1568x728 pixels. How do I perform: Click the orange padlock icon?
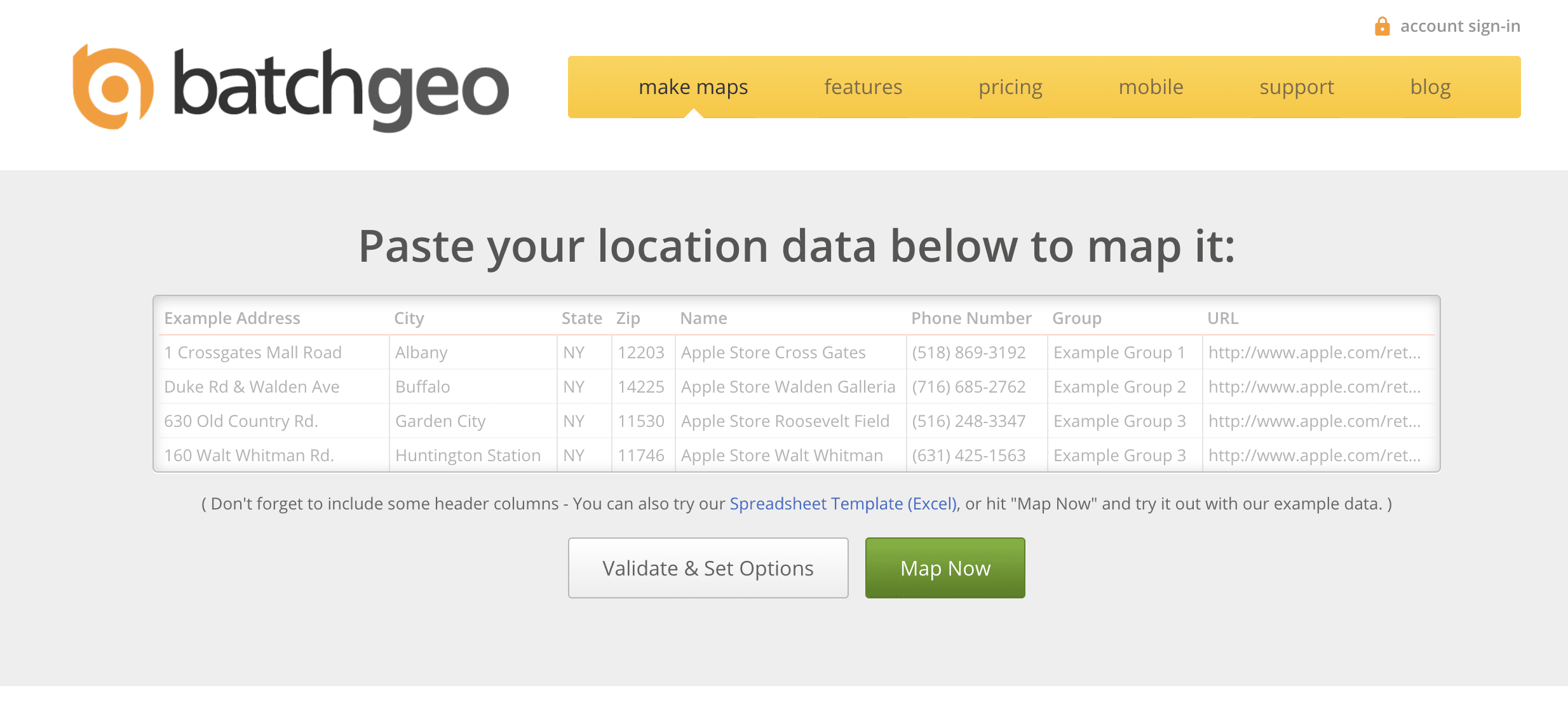(x=1381, y=25)
